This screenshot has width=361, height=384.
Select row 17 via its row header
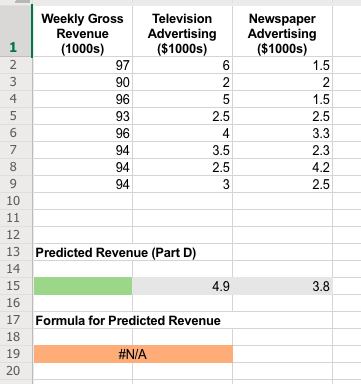[x=16, y=320]
